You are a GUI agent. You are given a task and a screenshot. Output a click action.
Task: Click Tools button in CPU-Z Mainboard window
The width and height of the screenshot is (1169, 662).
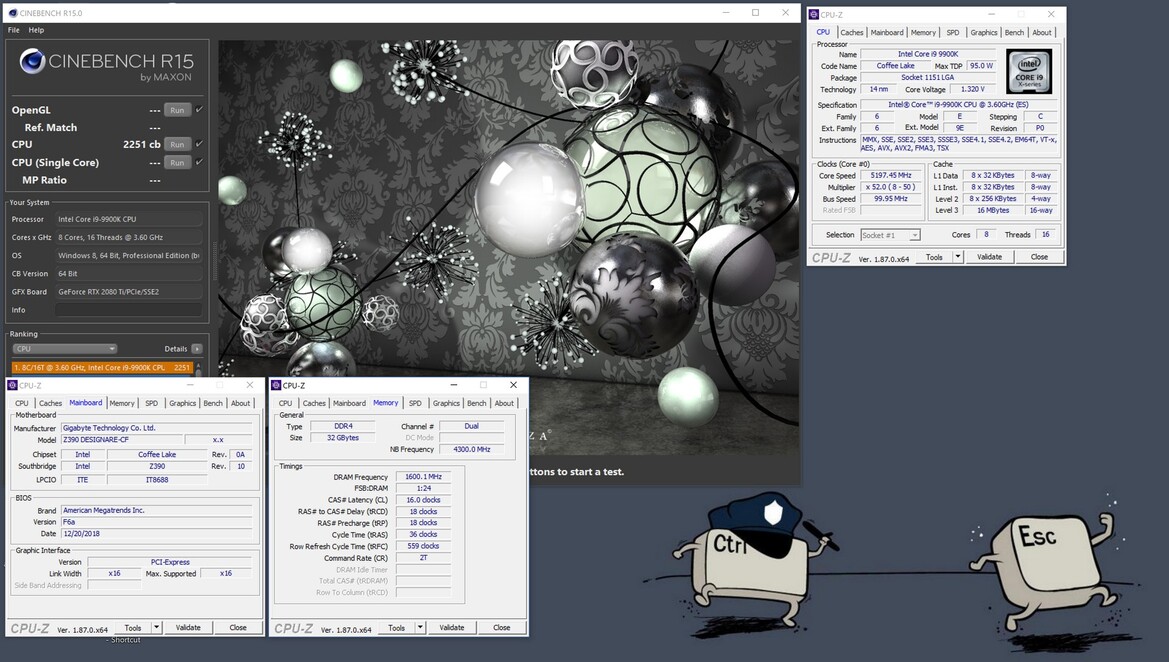[x=133, y=628]
